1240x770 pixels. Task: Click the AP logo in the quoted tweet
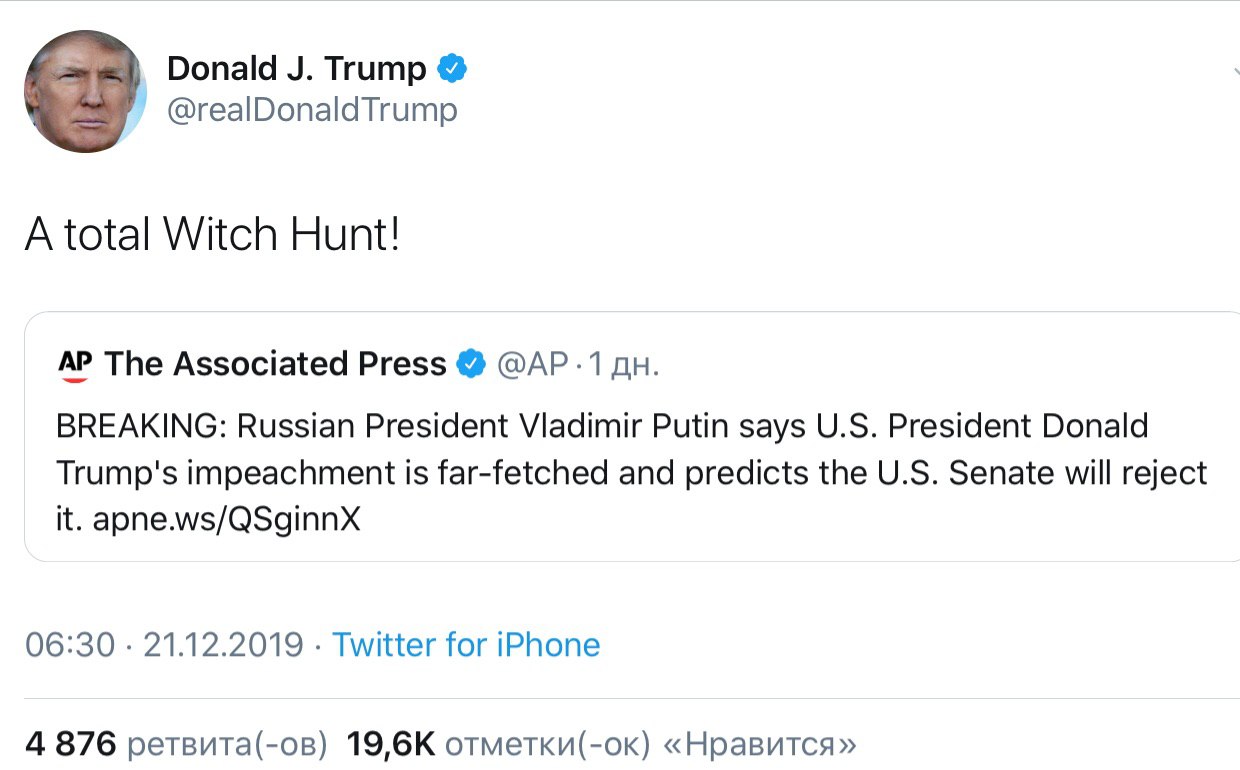coord(74,365)
